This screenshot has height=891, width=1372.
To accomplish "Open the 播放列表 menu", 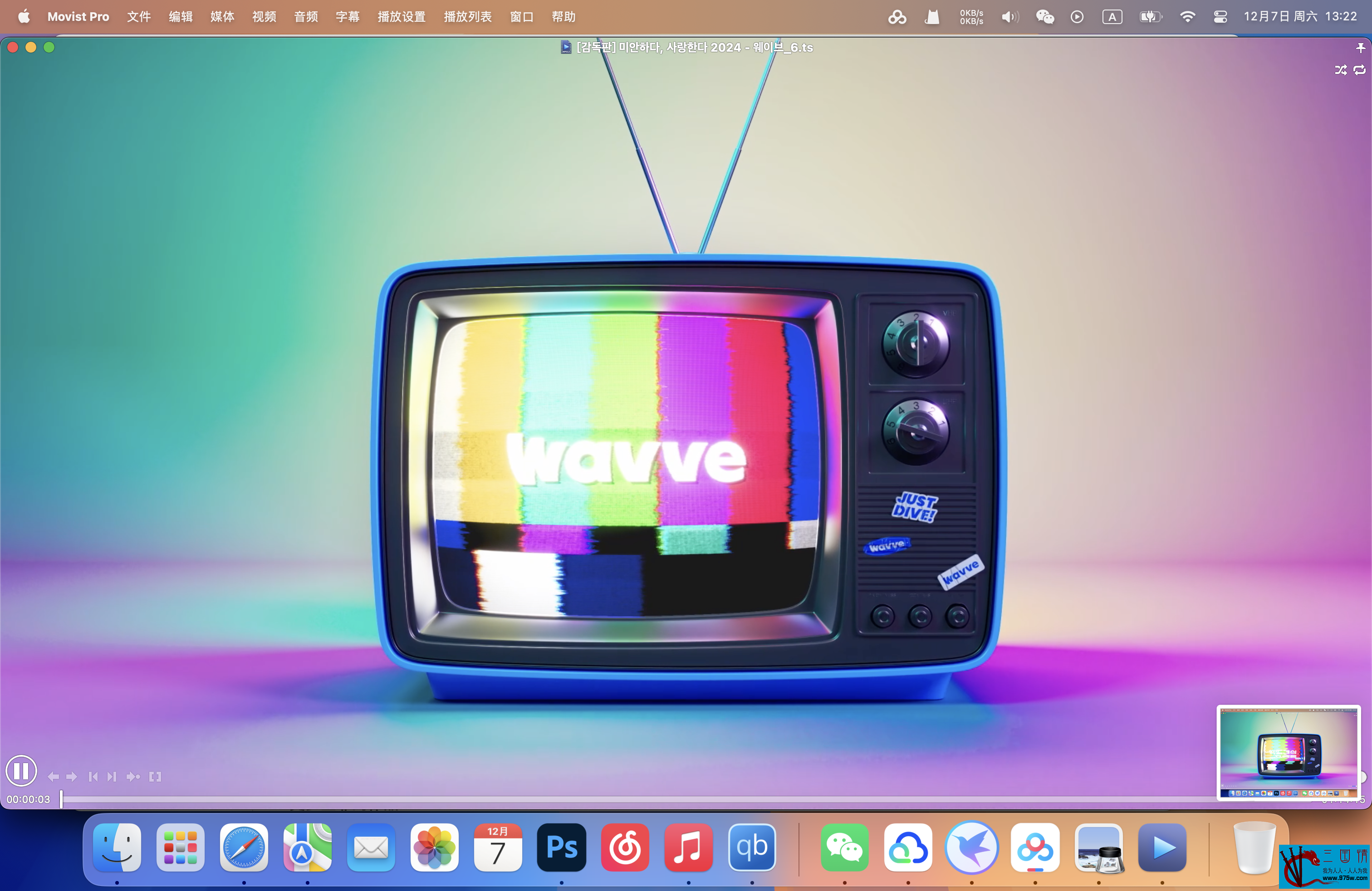I will click(x=467, y=17).
